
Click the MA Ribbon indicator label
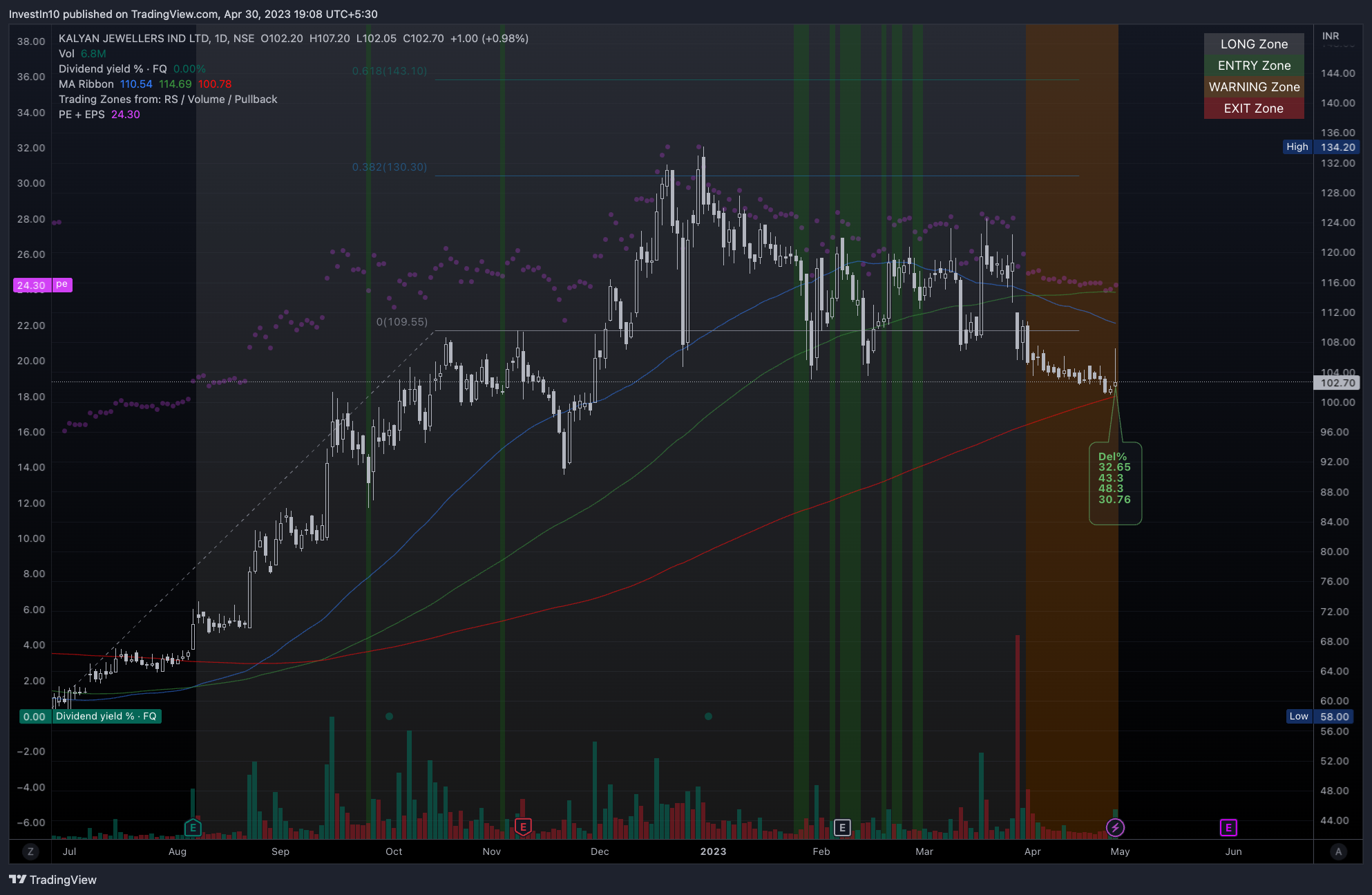86,84
